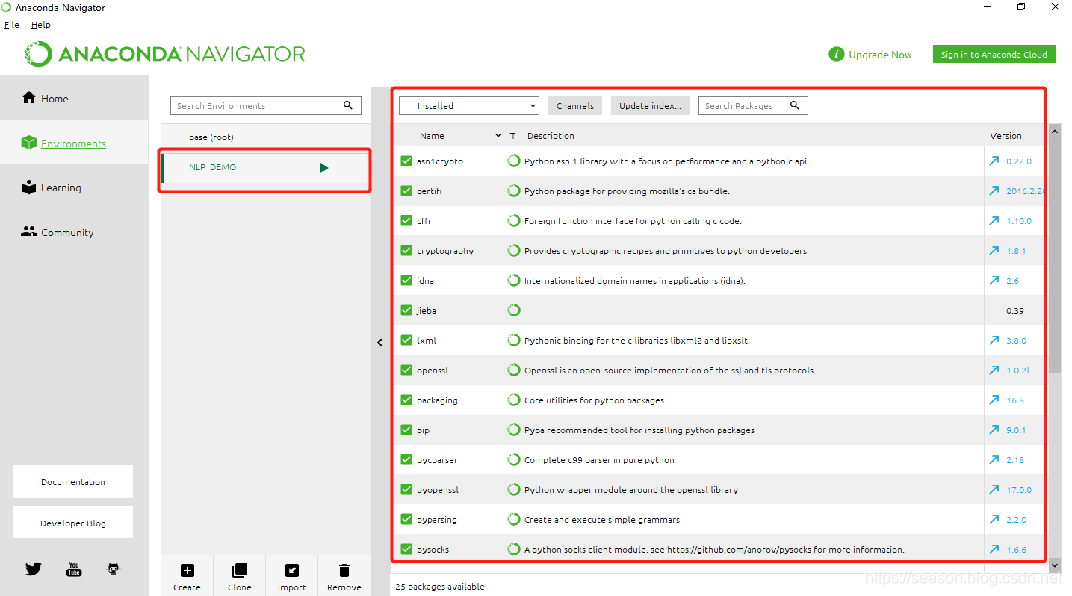Viewport: 1072px width, 596px height.
Task: Click the pyopenssl package name
Action: point(438,489)
